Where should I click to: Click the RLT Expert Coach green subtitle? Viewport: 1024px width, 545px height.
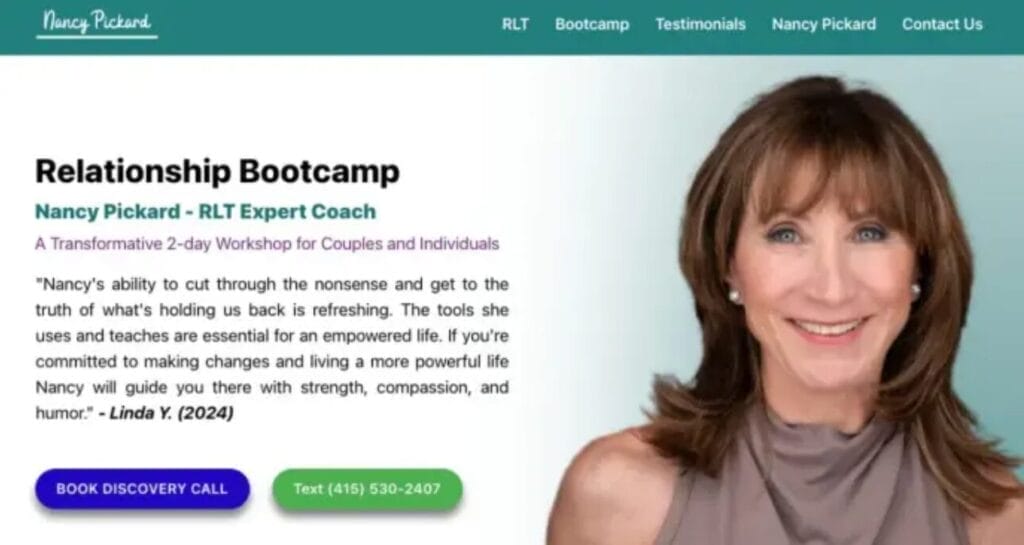(x=206, y=211)
